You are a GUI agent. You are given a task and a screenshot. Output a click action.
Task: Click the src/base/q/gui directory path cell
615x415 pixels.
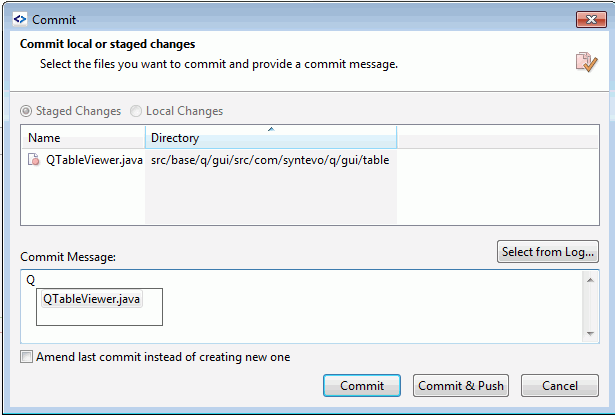[270, 160]
